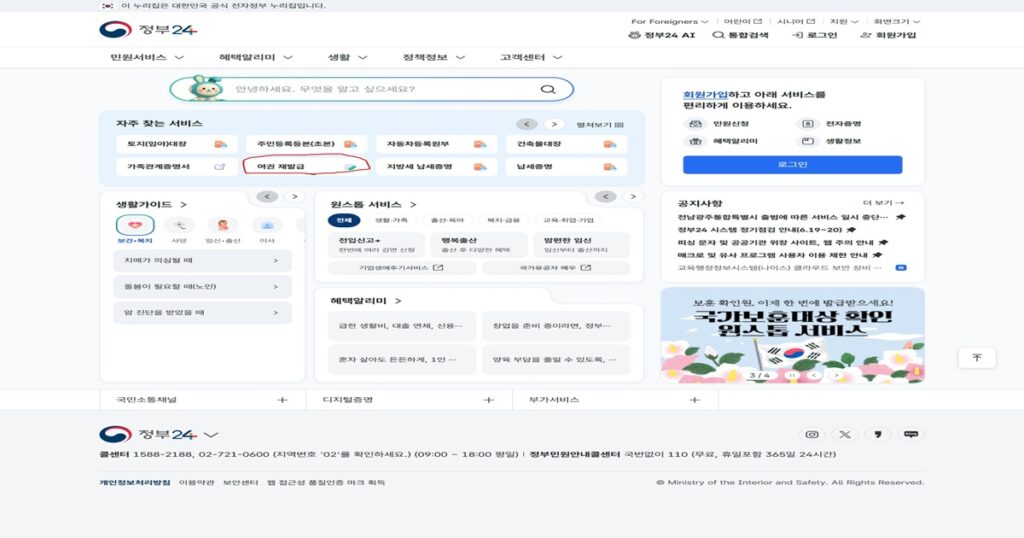Next page arrow in 자주 찾는 서비스

tap(554, 124)
